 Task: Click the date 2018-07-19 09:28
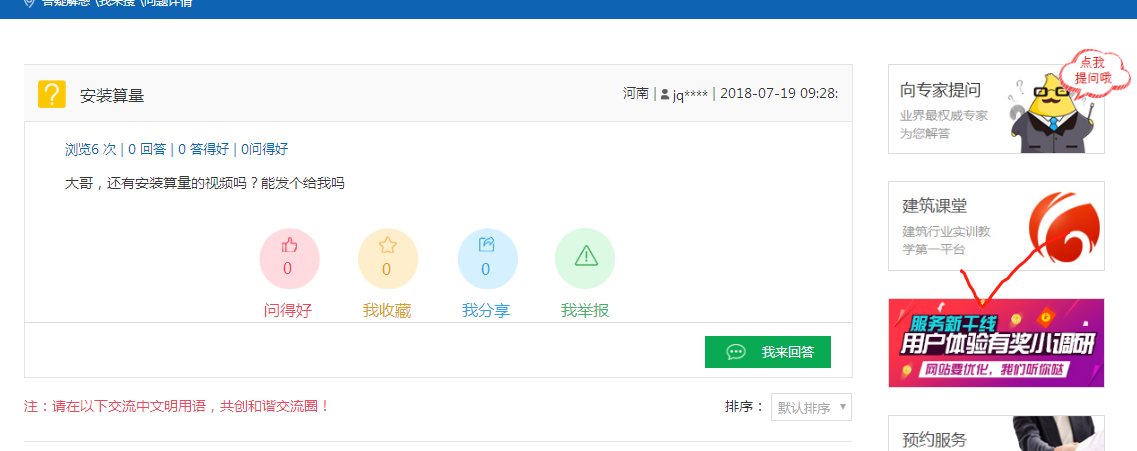779,94
